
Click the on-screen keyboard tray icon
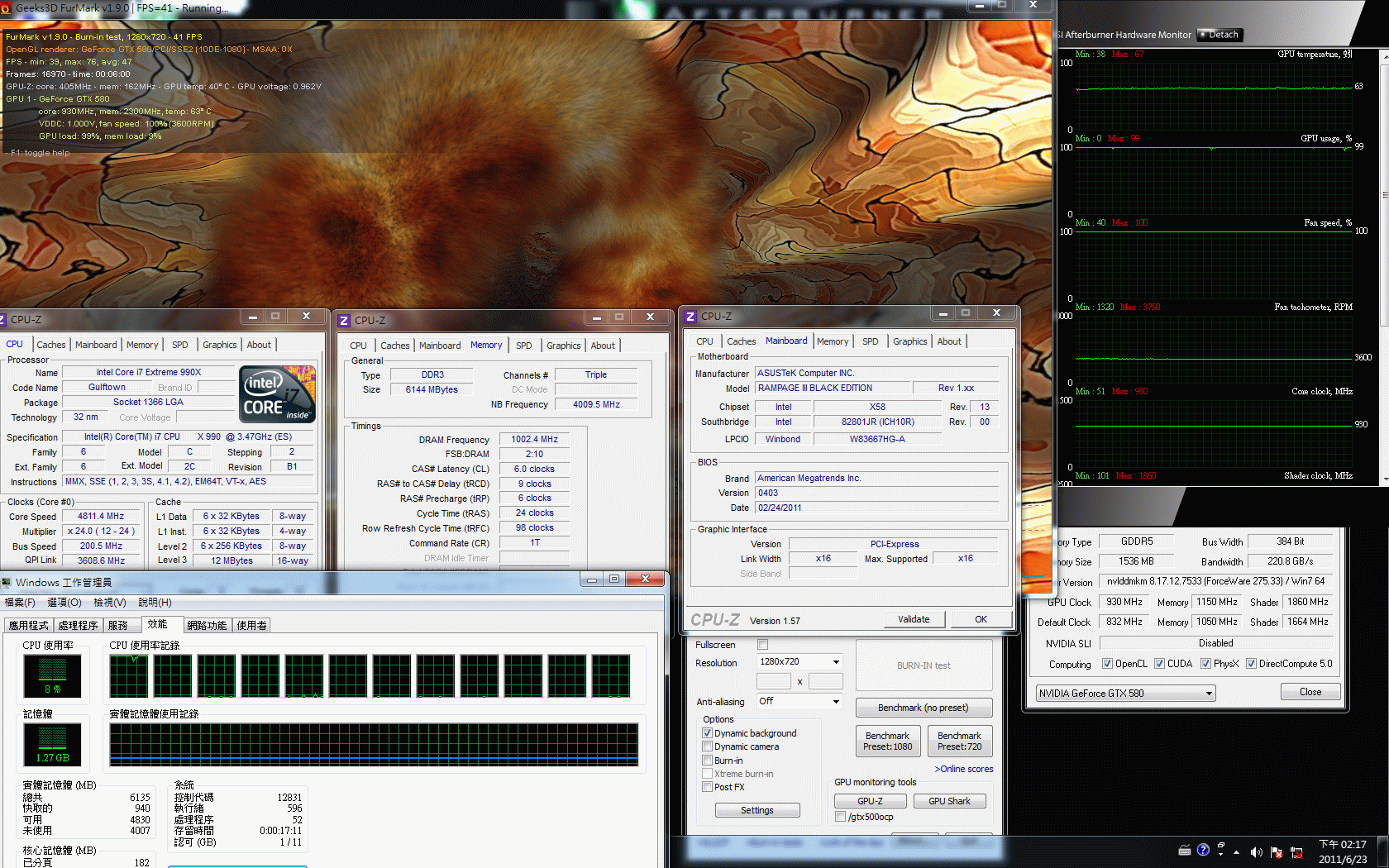click(x=1184, y=850)
